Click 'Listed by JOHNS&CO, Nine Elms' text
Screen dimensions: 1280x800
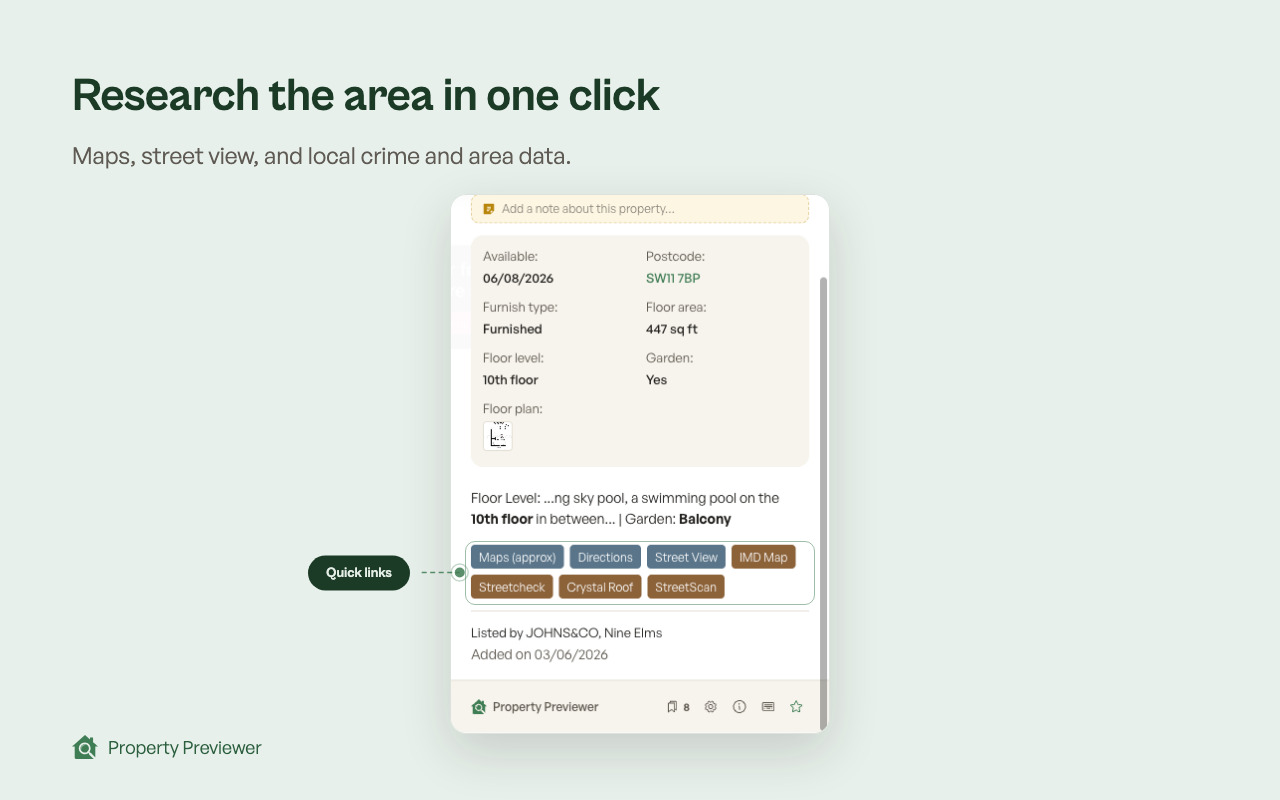coord(566,633)
